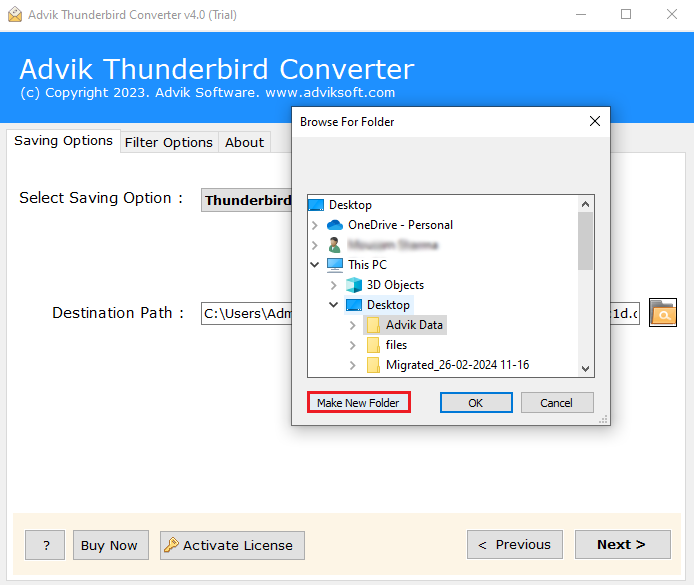Select top-level 'Desktop' label in tree
The height and width of the screenshot is (585, 694).
[350, 205]
